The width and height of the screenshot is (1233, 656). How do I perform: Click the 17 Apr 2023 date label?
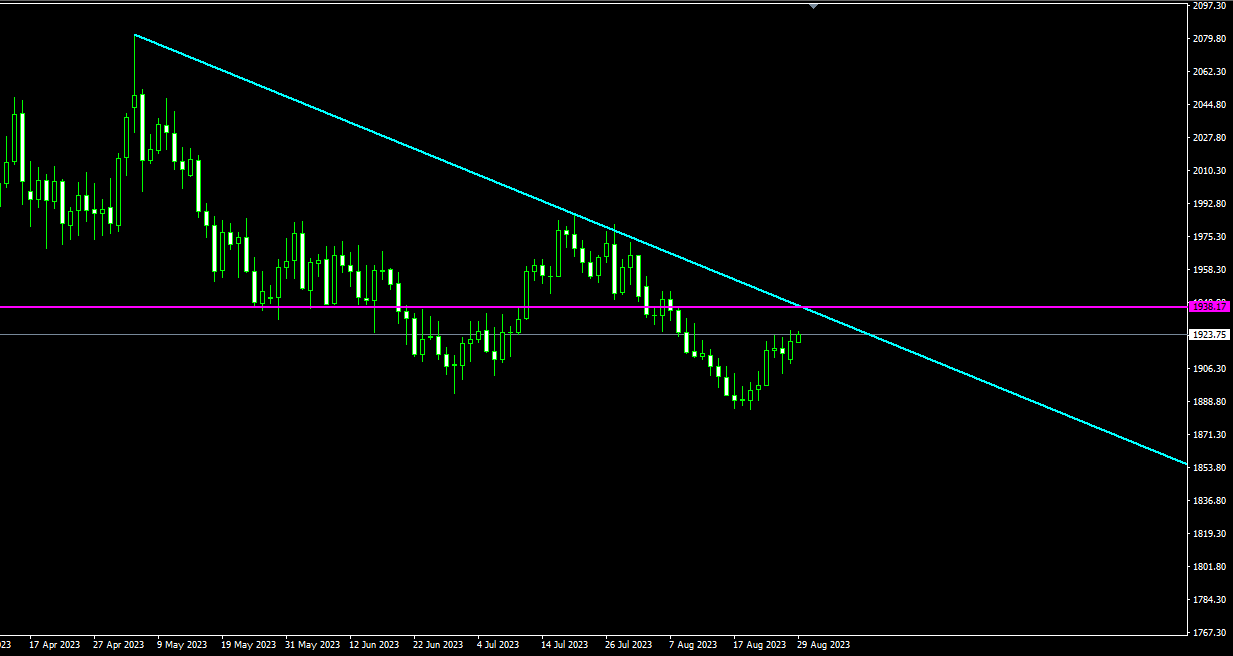pos(55,645)
